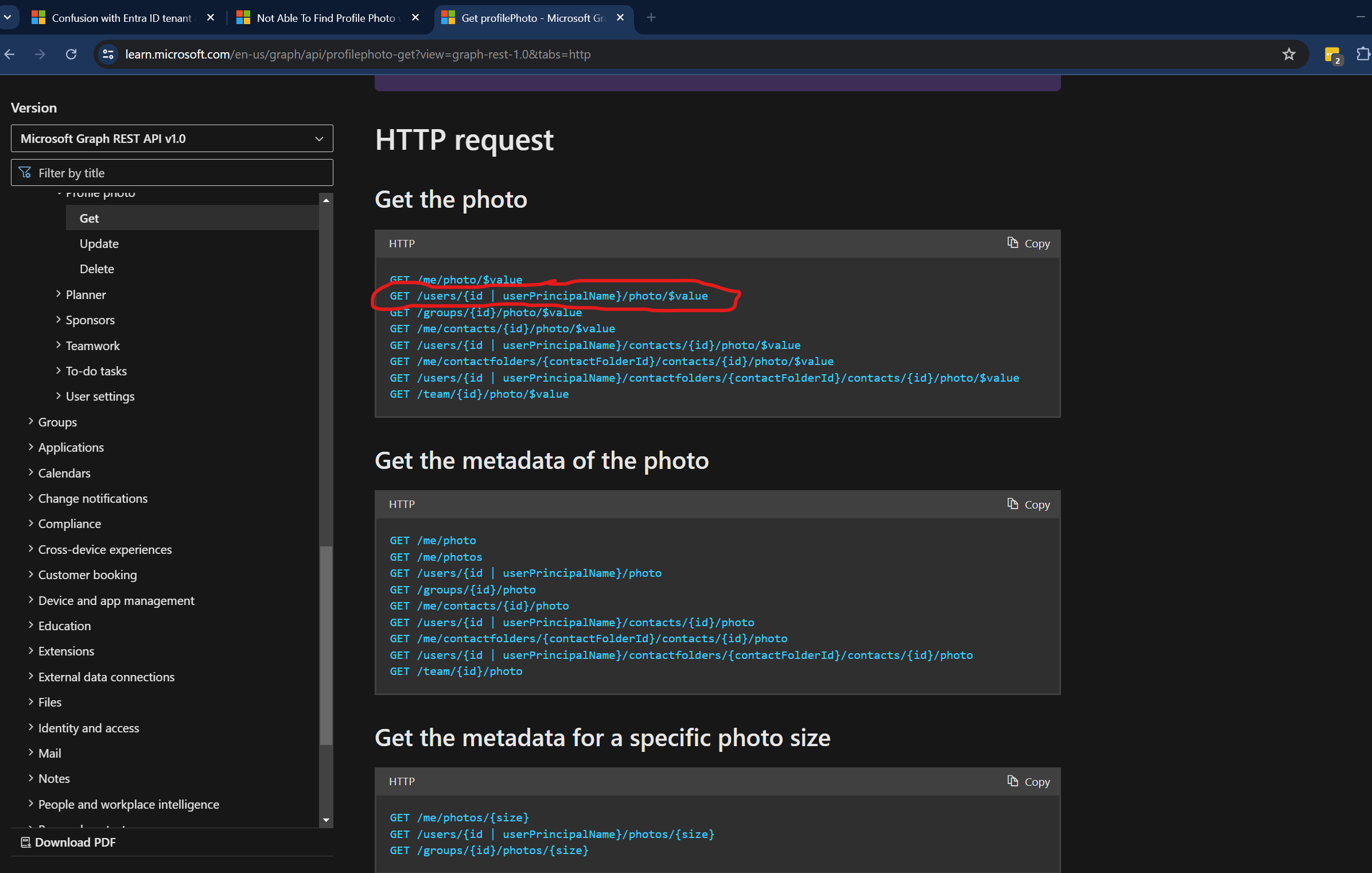This screenshot has width=1372, height=873.
Task: Expand Cross-device experiences
Action: 104,550
